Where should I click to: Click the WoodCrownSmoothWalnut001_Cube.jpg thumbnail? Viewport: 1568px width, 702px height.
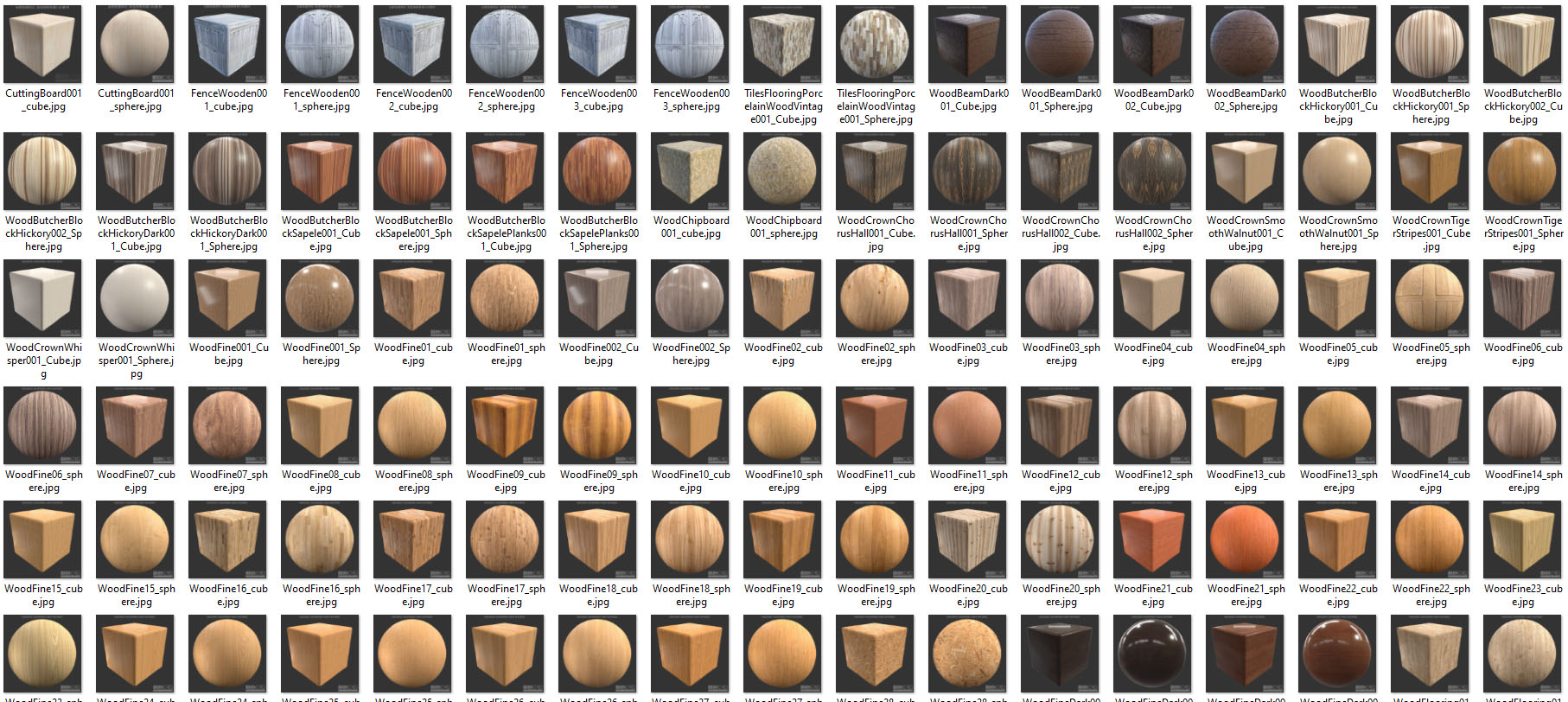(1246, 171)
